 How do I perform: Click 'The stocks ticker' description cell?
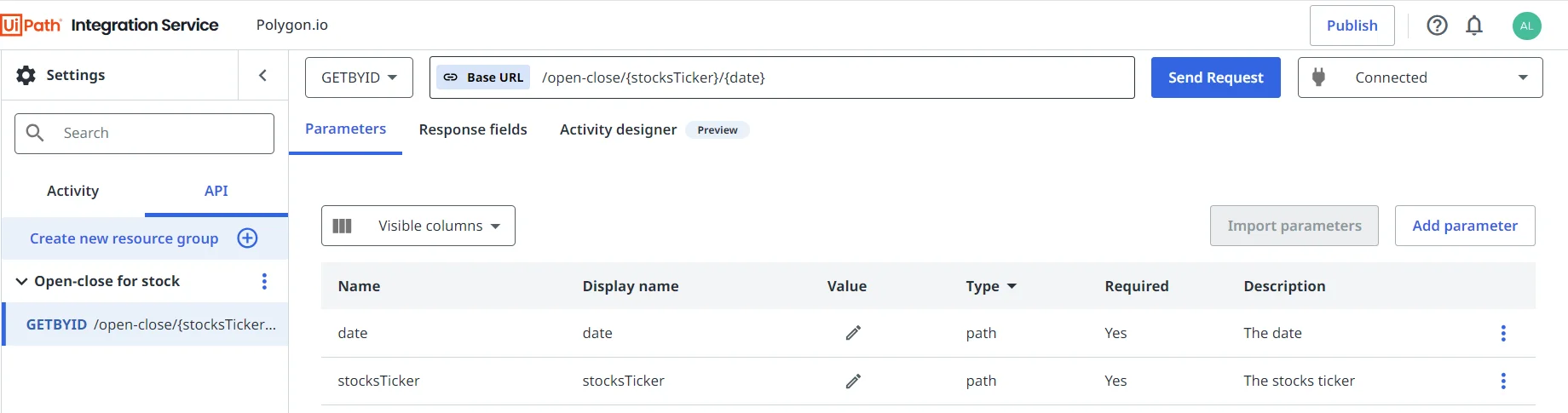(x=1299, y=381)
